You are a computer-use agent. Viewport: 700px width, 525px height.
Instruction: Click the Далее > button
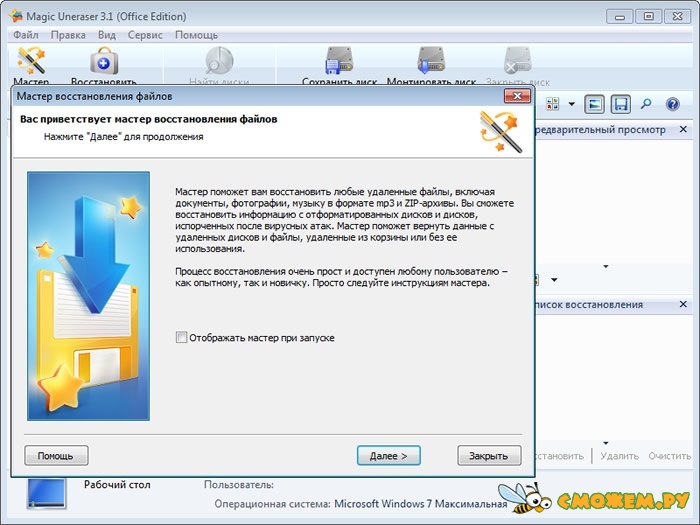click(388, 455)
